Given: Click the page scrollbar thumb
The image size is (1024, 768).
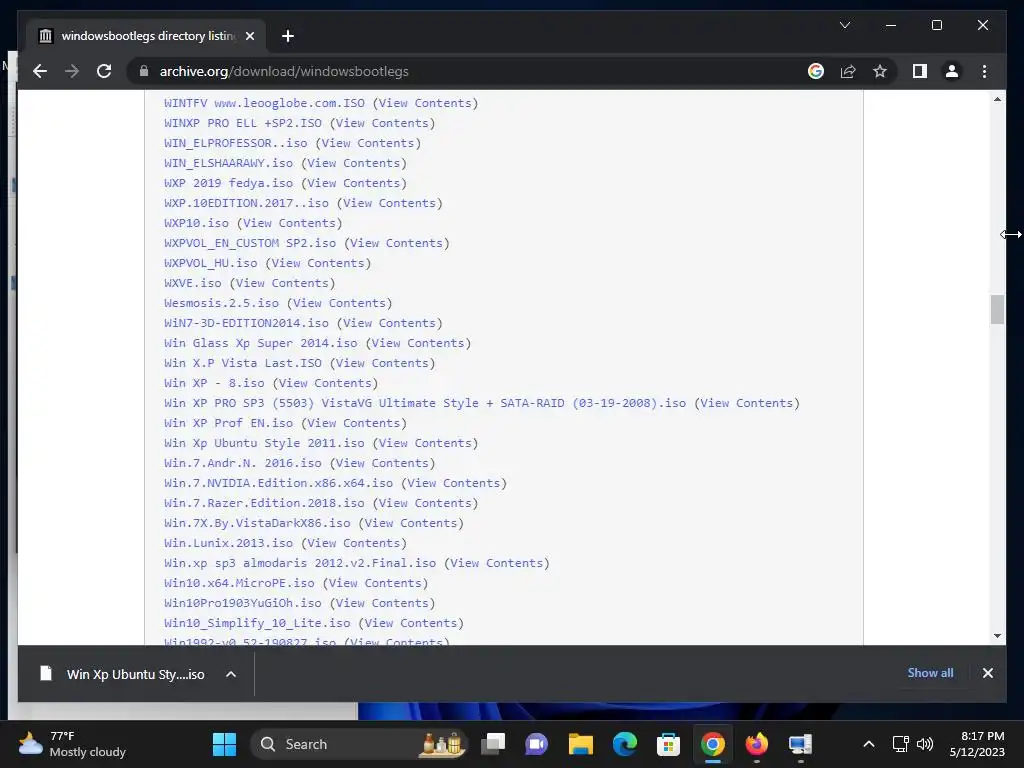Looking at the screenshot, I should tap(997, 310).
